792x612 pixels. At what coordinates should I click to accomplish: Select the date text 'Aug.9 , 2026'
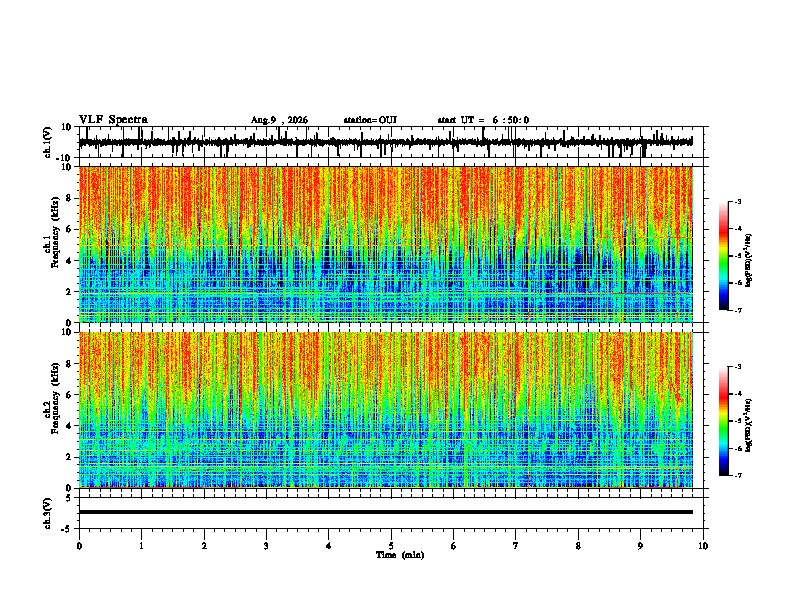pyautogui.click(x=279, y=120)
